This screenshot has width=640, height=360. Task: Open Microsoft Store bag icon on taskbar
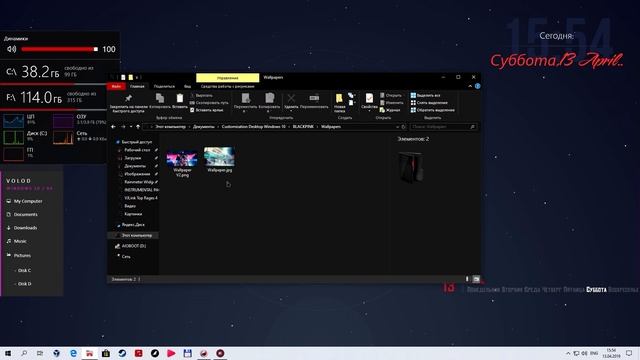106,353
